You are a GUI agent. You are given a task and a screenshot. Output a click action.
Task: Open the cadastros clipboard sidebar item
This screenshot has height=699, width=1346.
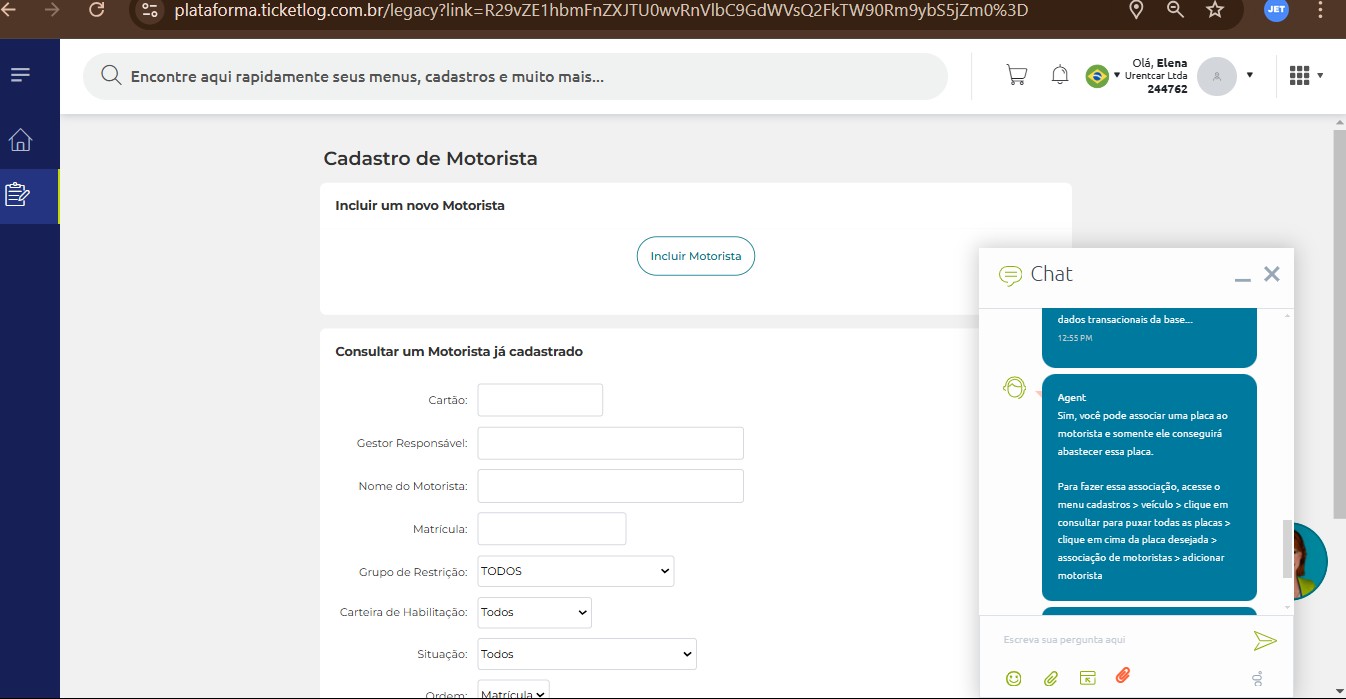tap(18, 194)
